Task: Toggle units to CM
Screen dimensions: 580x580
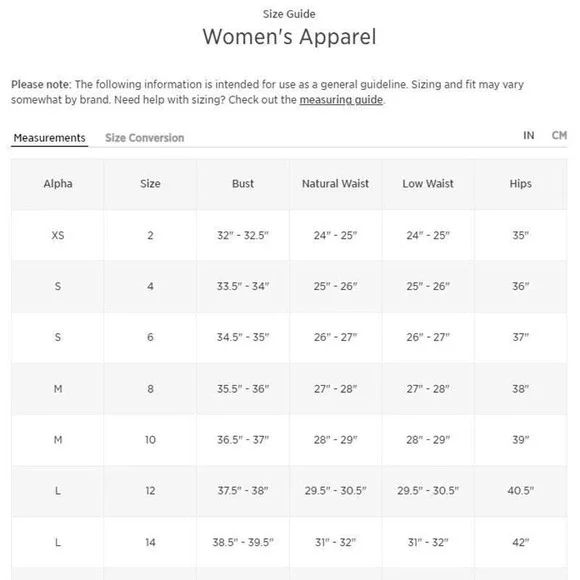Action: [559, 135]
